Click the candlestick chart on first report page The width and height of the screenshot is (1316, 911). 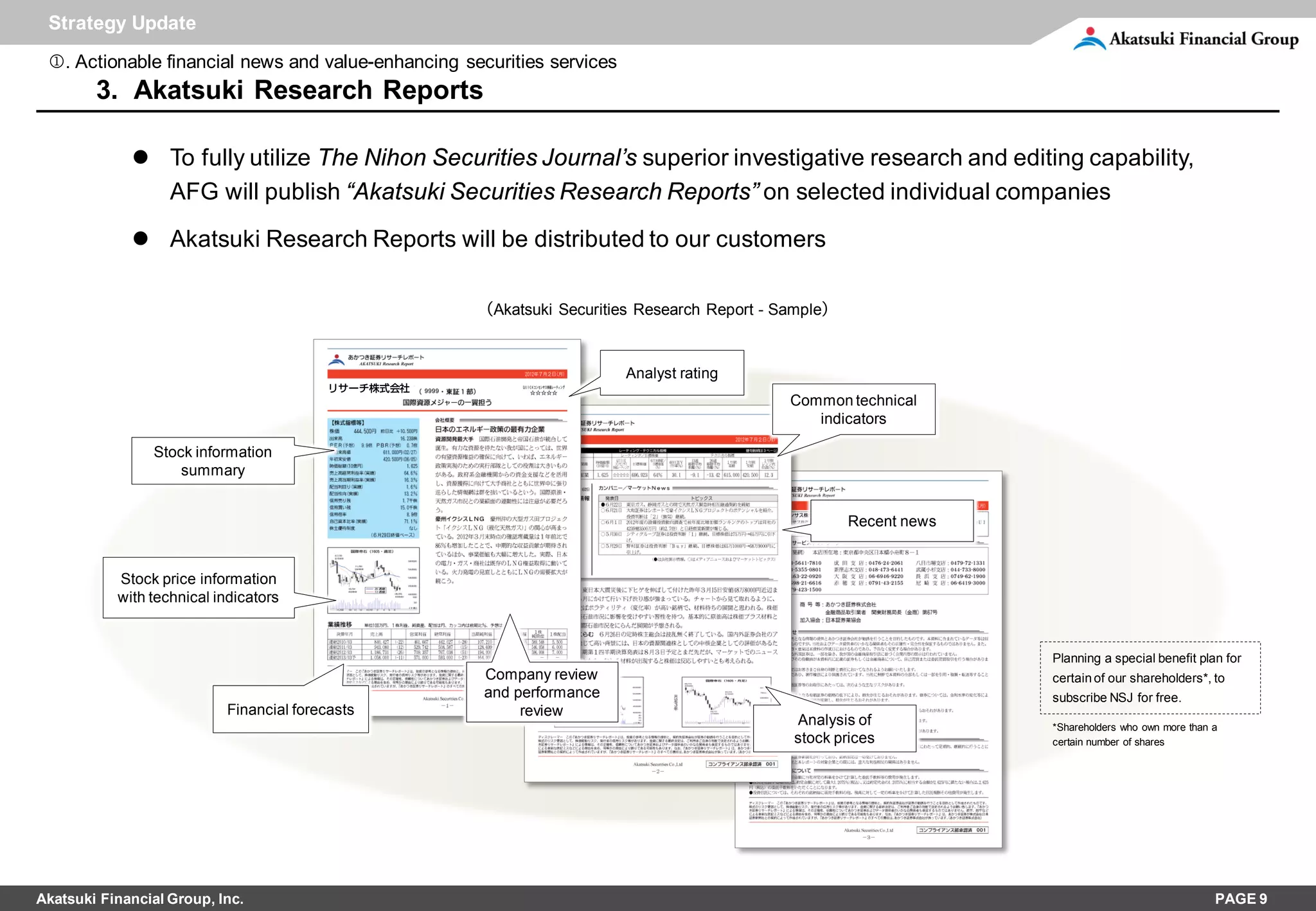(x=373, y=580)
